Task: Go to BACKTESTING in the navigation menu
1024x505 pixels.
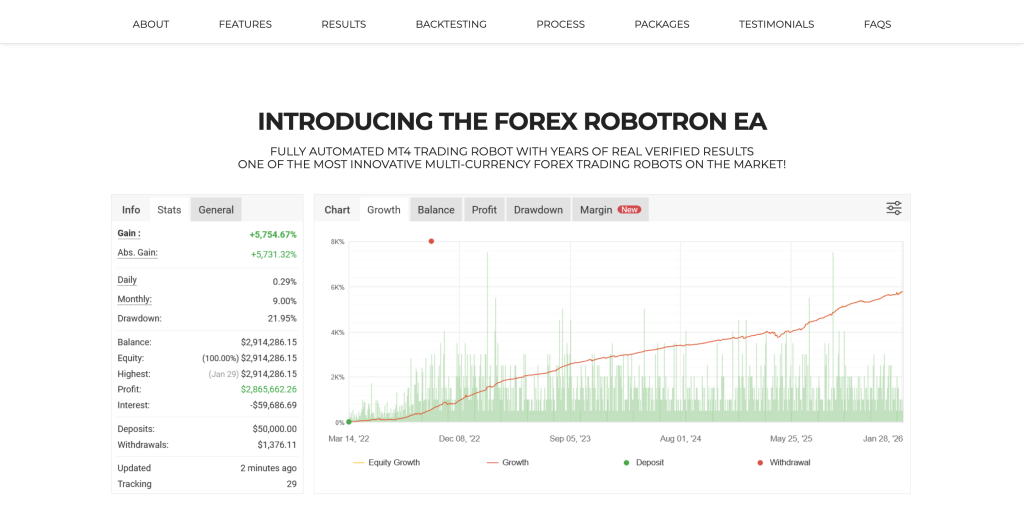Action: (x=451, y=24)
